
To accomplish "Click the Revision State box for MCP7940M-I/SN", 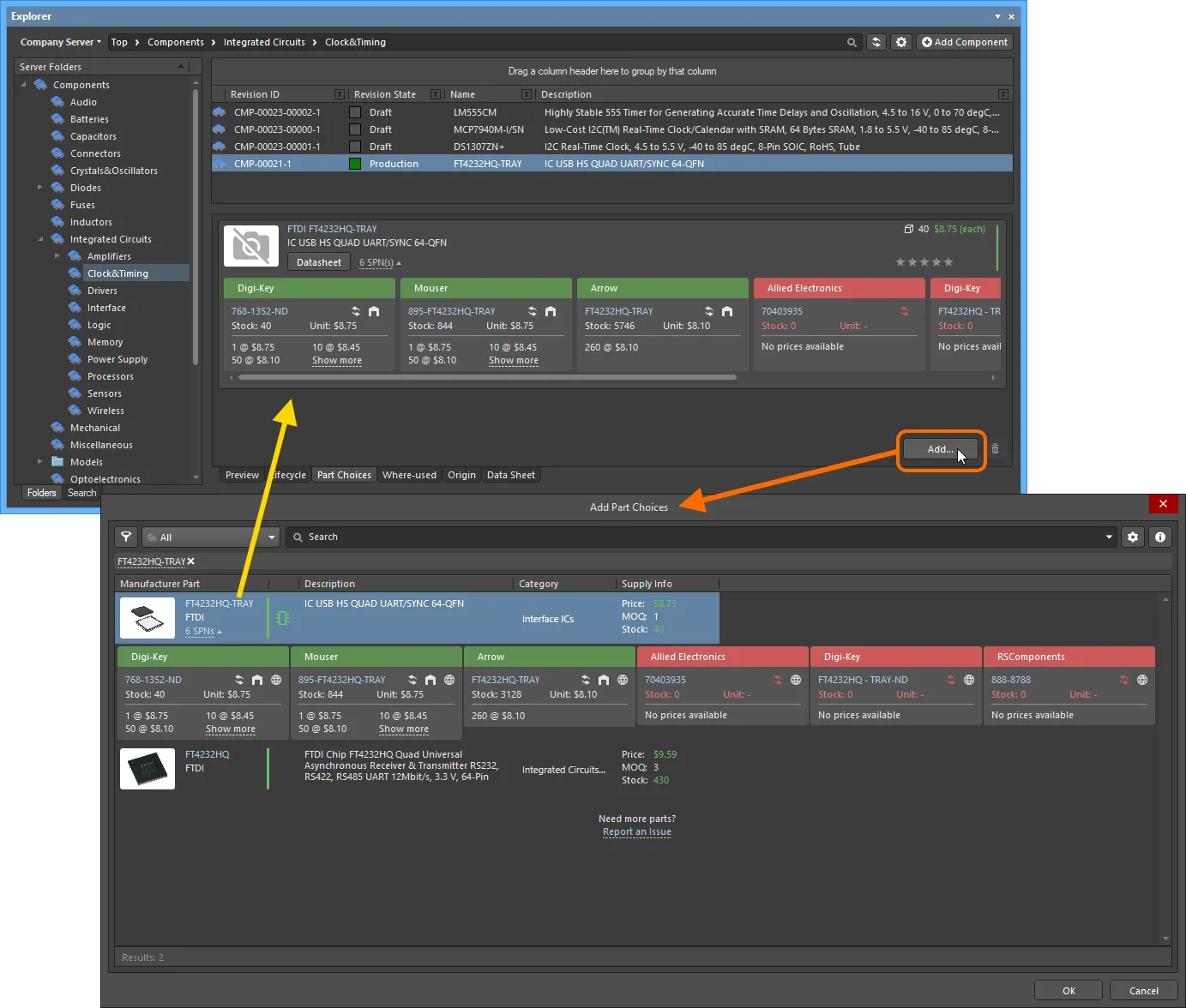I will [x=355, y=129].
